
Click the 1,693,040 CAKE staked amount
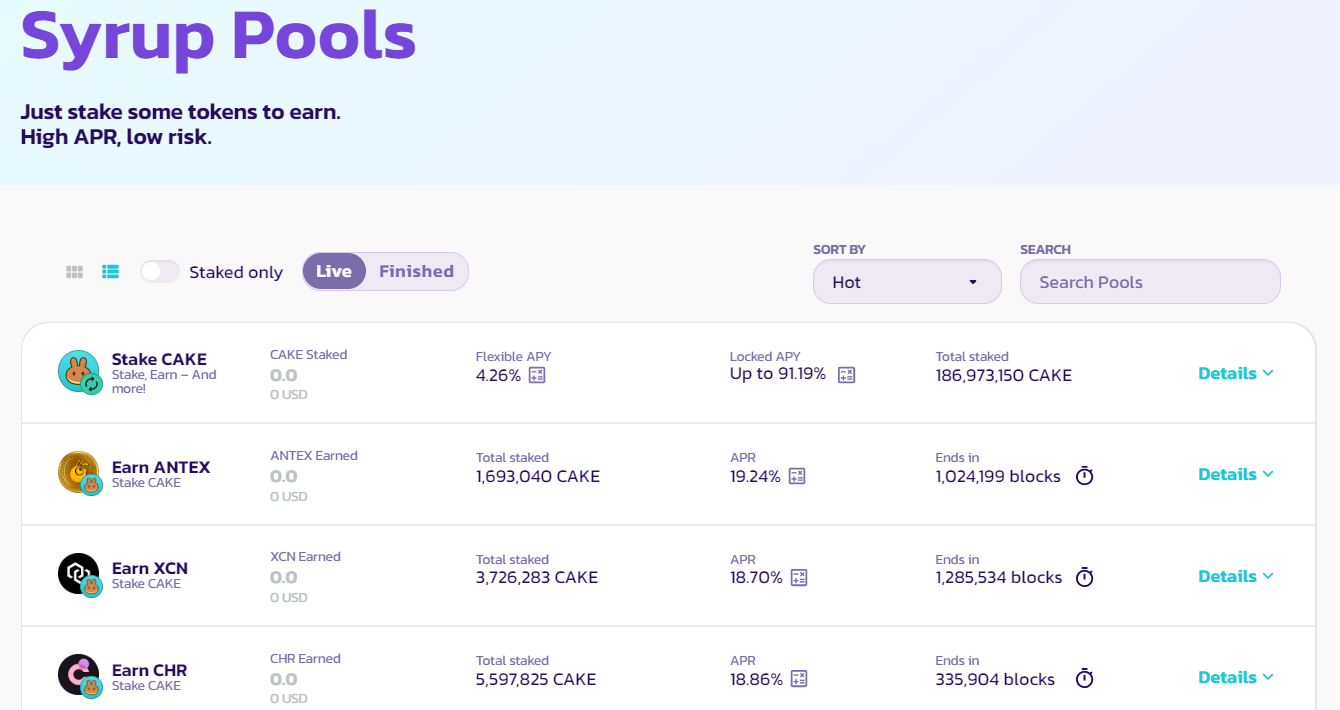(x=538, y=477)
